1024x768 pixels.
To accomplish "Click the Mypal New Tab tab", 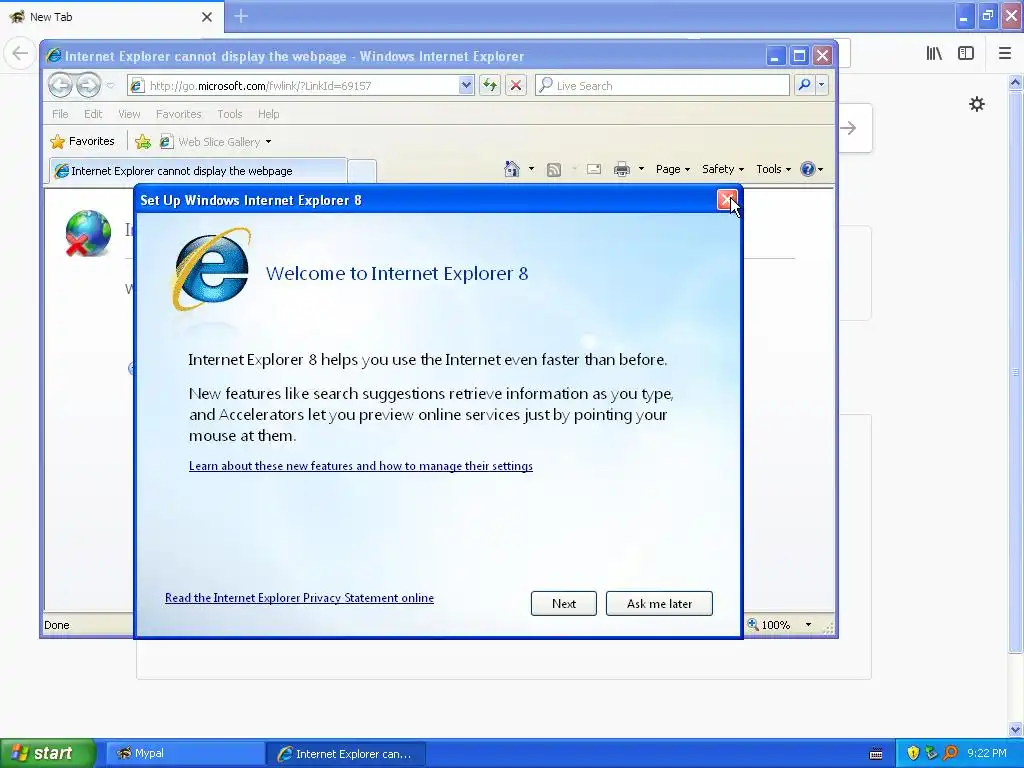I will (111, 17).
